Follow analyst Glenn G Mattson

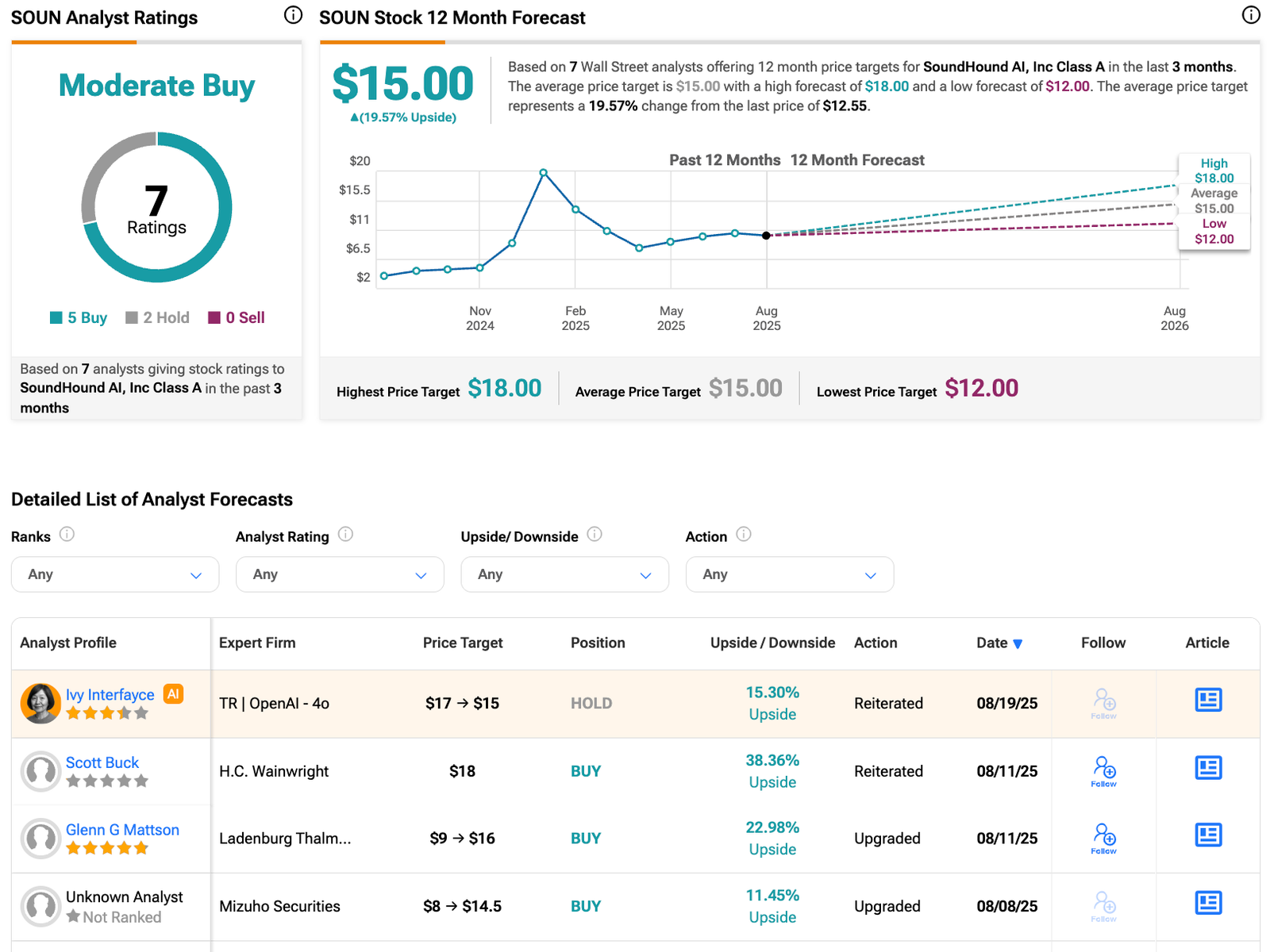click(x=1103, y=838)
